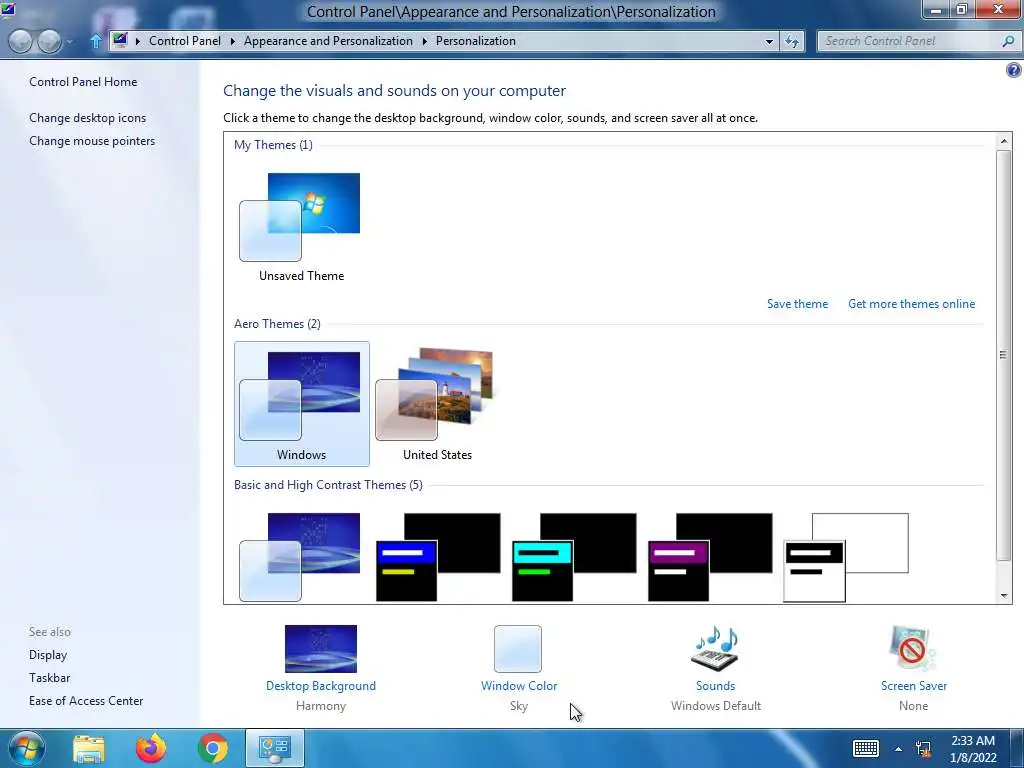
Task: Click Control Panel breadcrumb segment
Action: [185, 40]
